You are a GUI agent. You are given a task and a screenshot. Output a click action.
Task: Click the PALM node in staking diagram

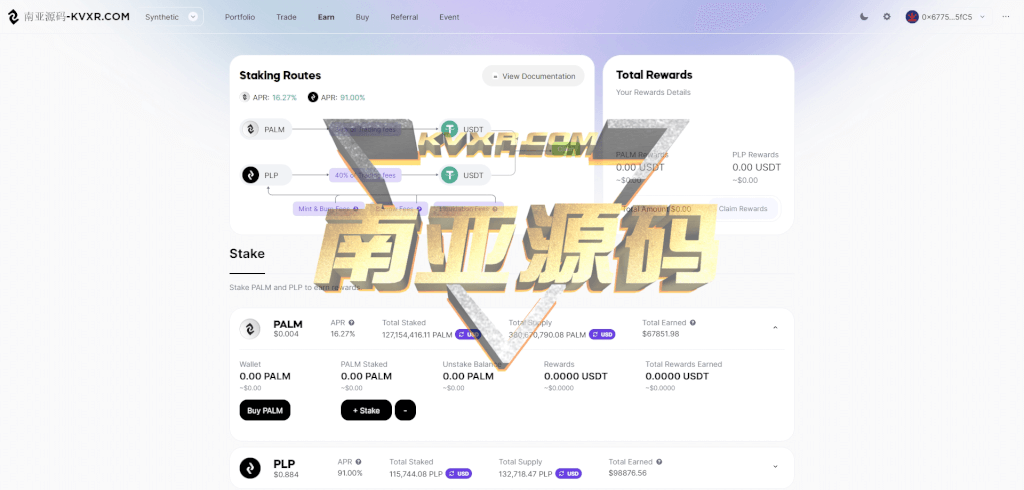click(266, 129)
